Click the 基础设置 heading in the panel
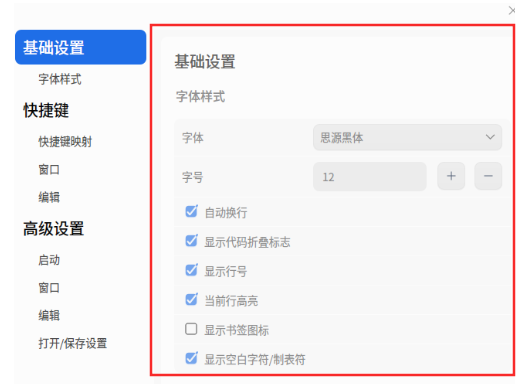This screenshot has width=523, height=384. [x=205, y=62]
